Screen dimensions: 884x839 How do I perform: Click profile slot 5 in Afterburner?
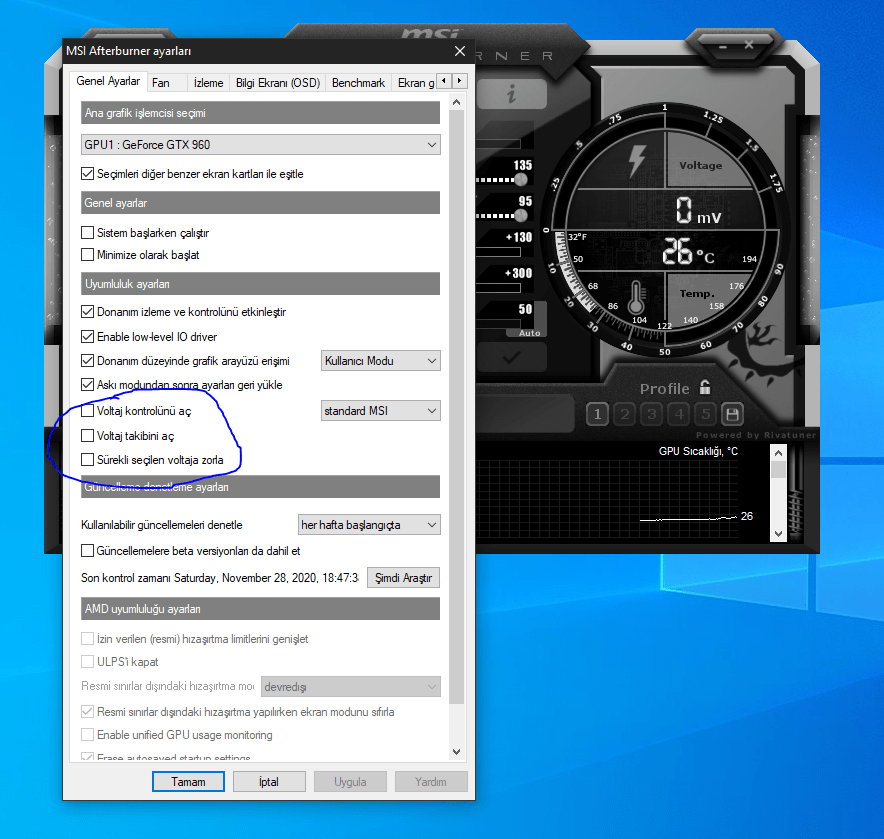tap(706, 415)
